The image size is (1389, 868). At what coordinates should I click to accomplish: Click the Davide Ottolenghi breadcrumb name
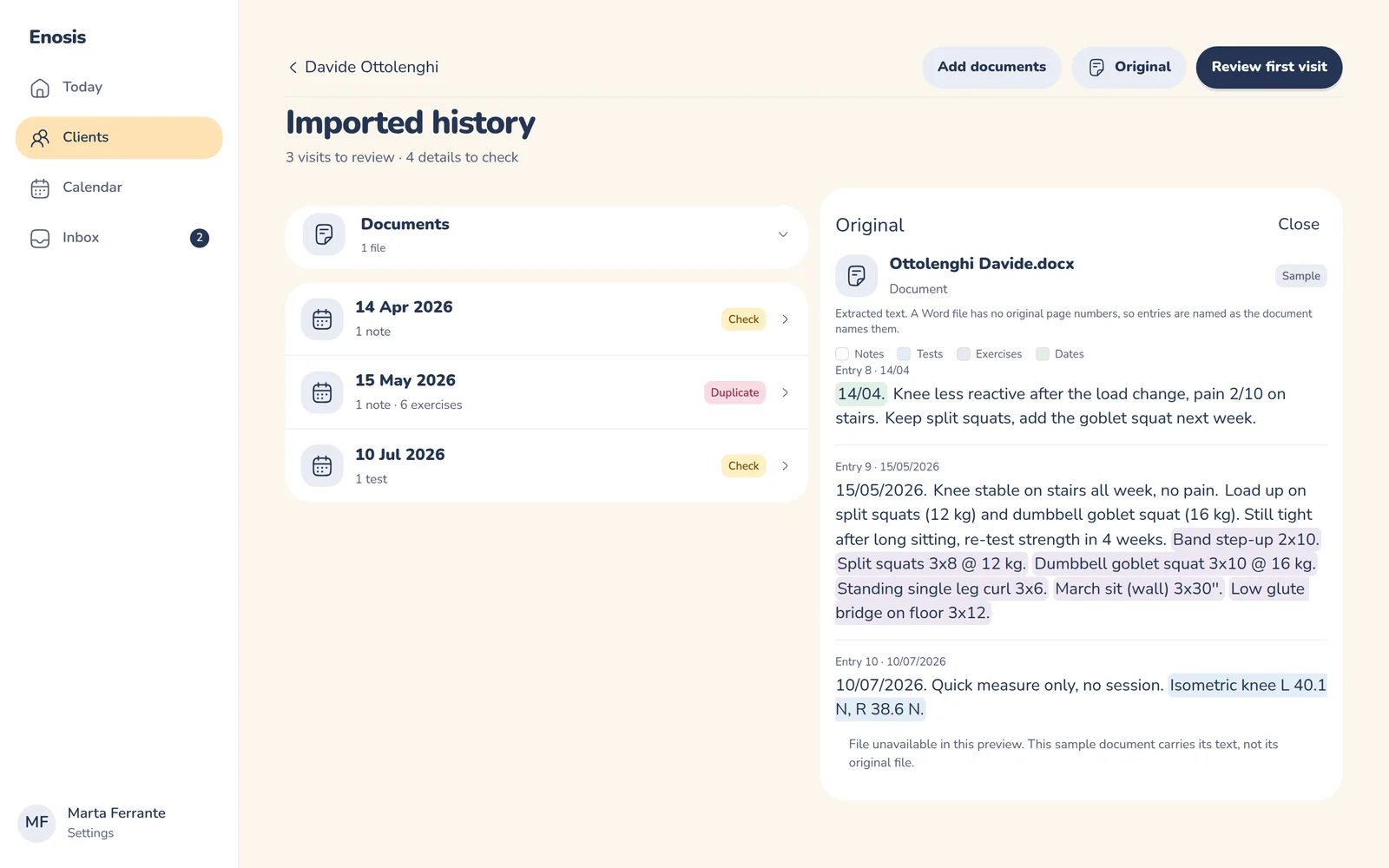point(372,68)
